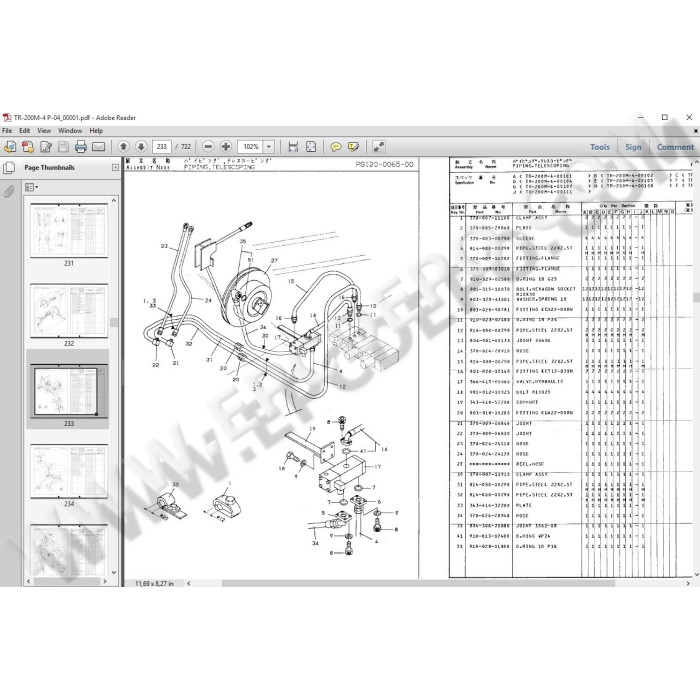Click the REEL,HOSE part name

tap(530, 464)
